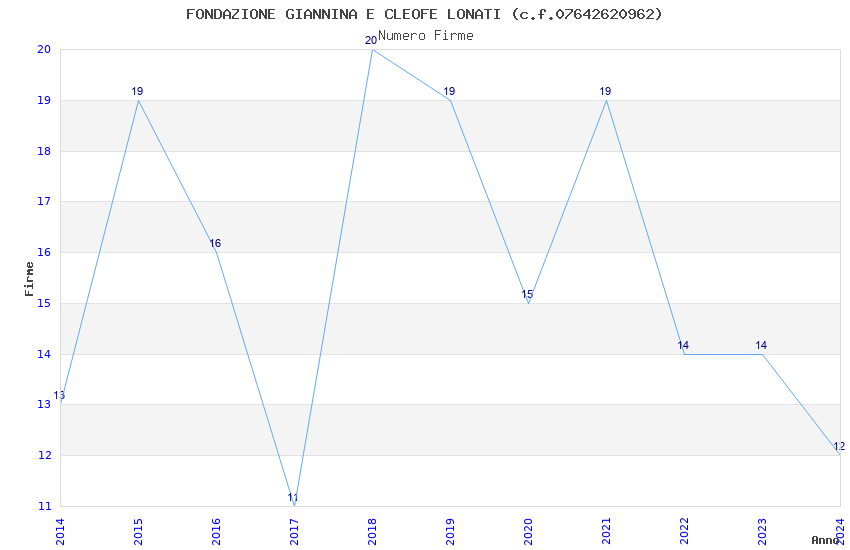The height and width of the screenshot is (550, 850).
Task: Select year 2018 on the x-axis
Action: (372, 531)
